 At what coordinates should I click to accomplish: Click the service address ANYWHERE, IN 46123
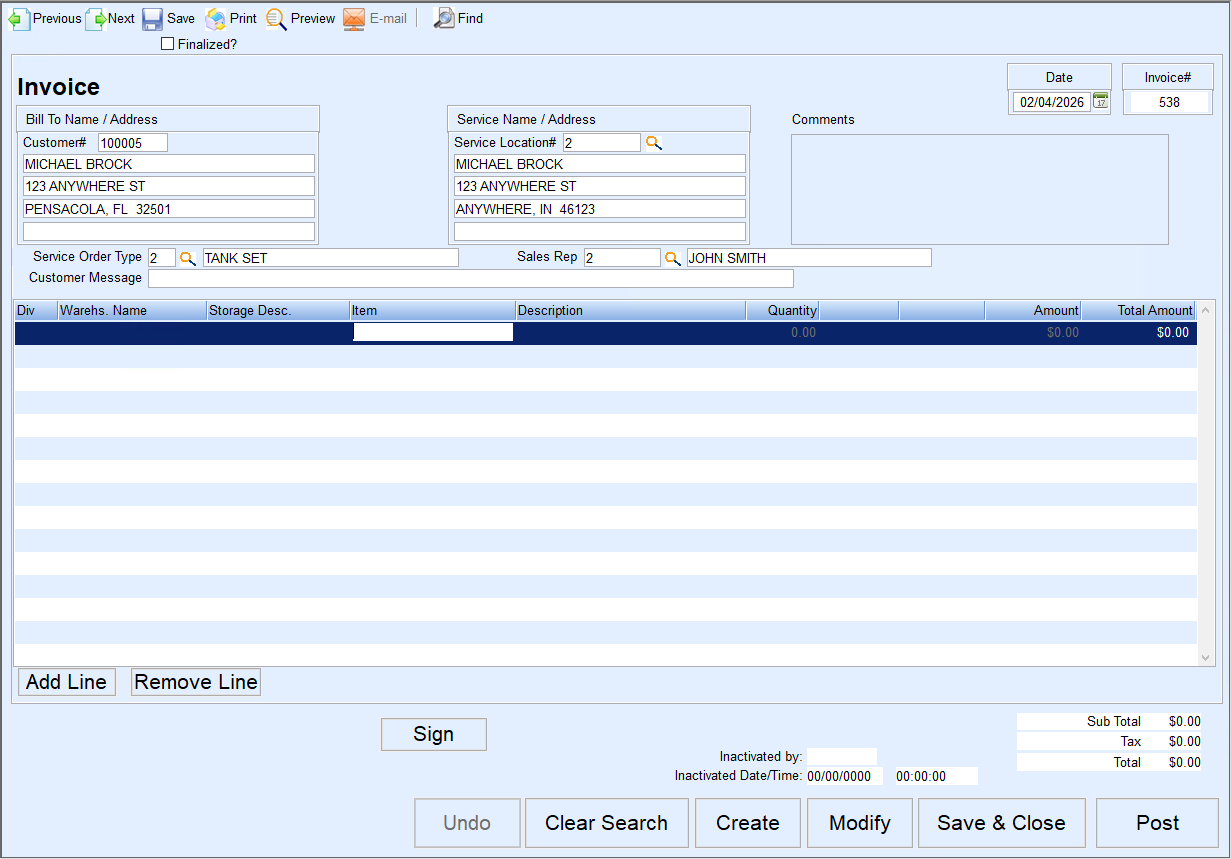click(x=600, y=209)
